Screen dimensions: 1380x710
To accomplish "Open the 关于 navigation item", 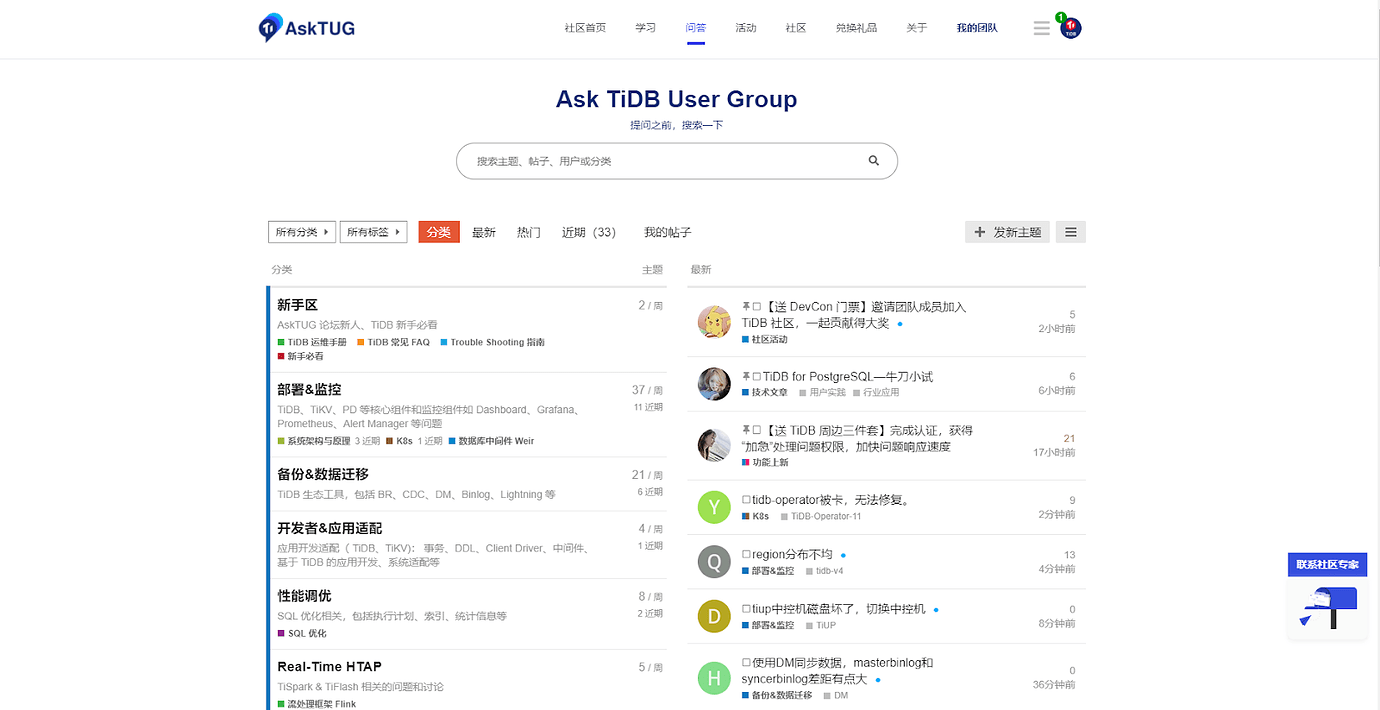I will click(x=917, y=28).
